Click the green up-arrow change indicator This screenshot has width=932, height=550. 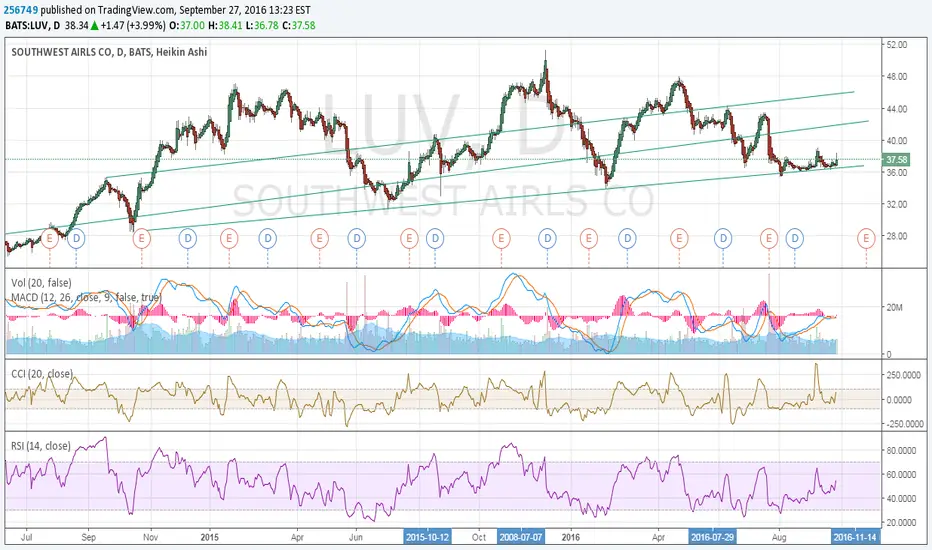coord(95,26)
